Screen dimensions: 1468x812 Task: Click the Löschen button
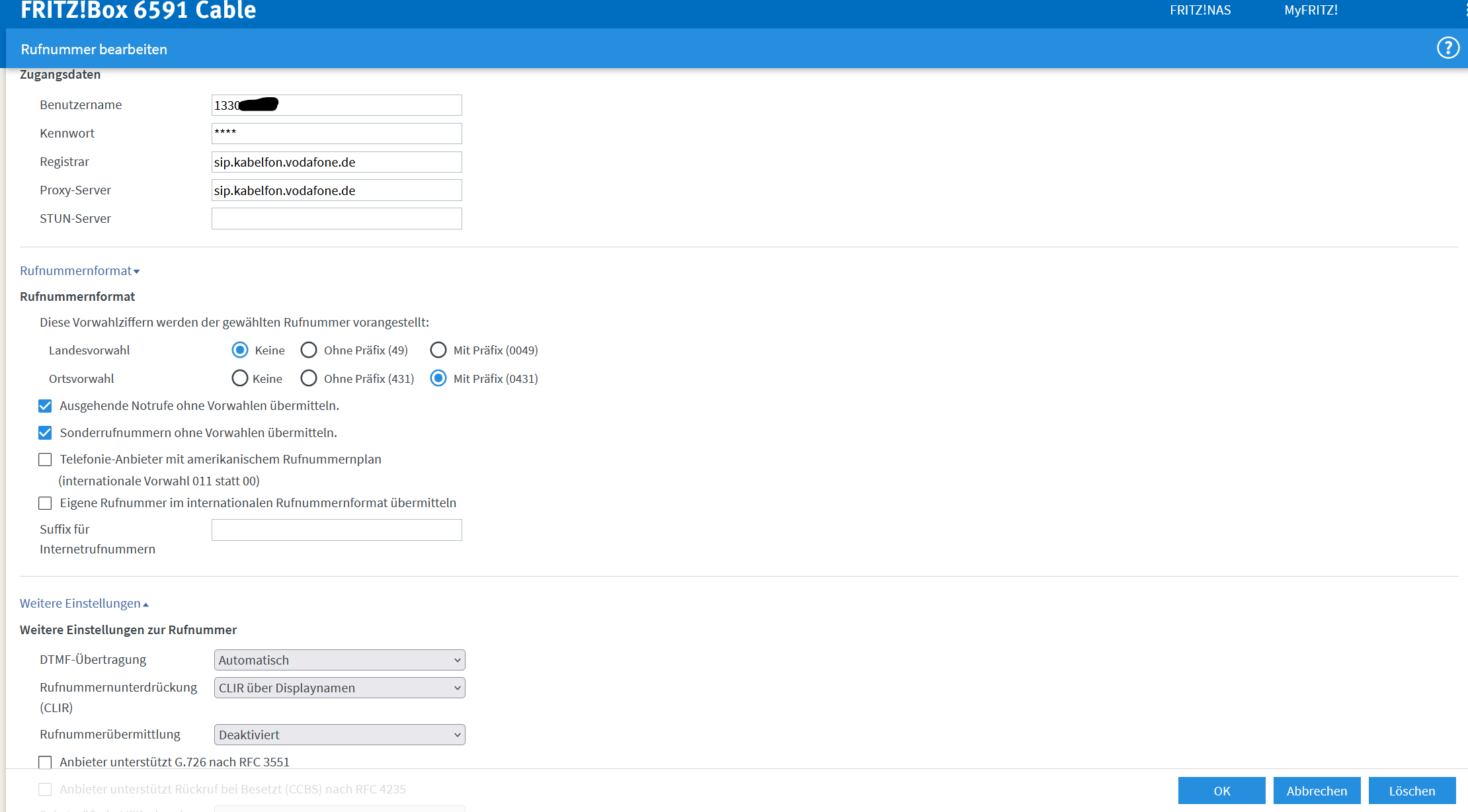[1412, 791]
